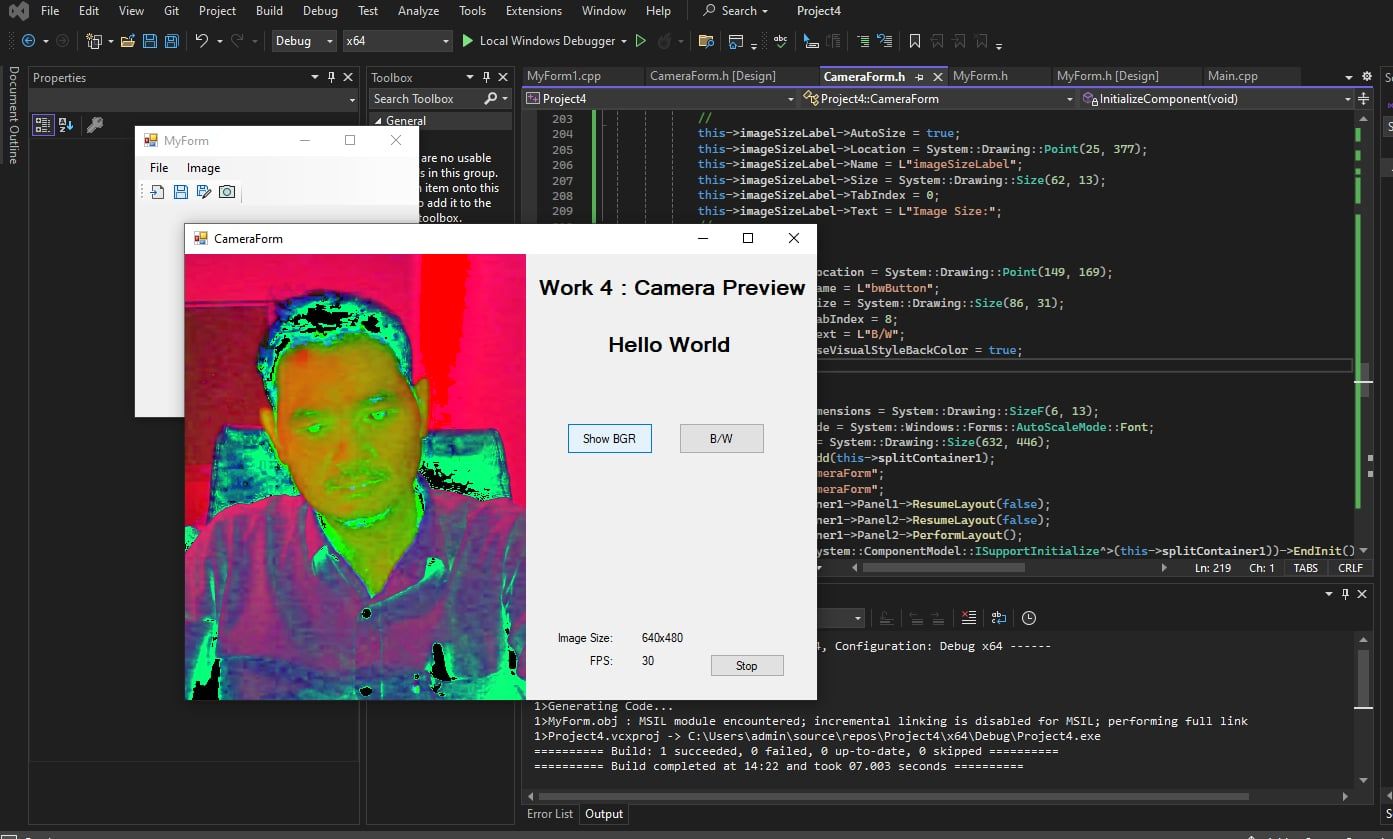Click the magnifier icon in Search Toolbox
Image resolution: width=1393 pixels, height=839 pixels.
coord(490,99)
